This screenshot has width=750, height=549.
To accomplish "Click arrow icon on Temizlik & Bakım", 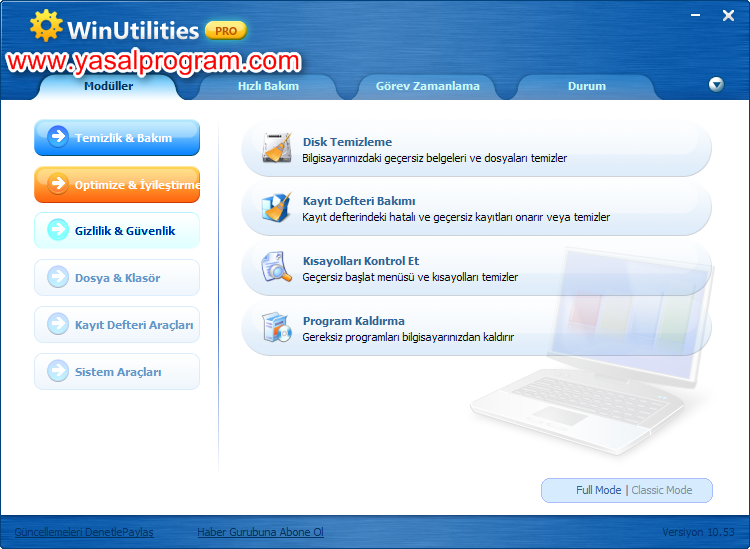I will (58, 137).
